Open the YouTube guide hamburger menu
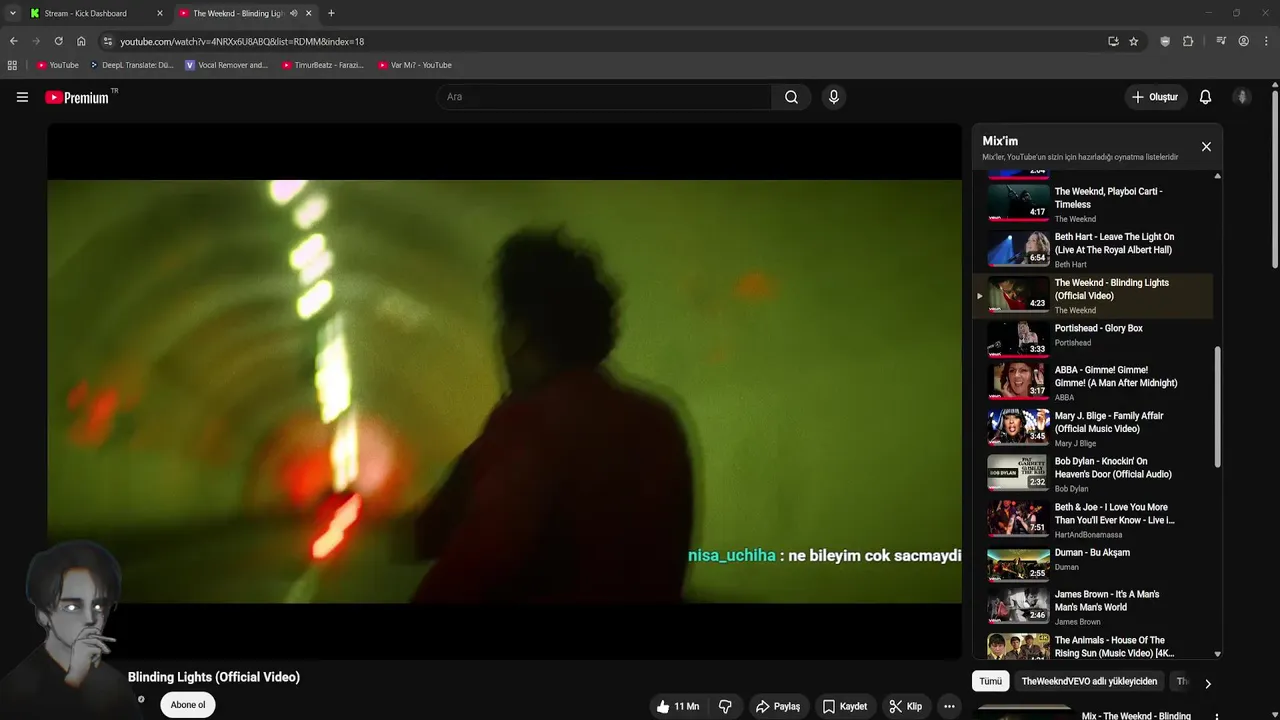 tap(22, 97)
